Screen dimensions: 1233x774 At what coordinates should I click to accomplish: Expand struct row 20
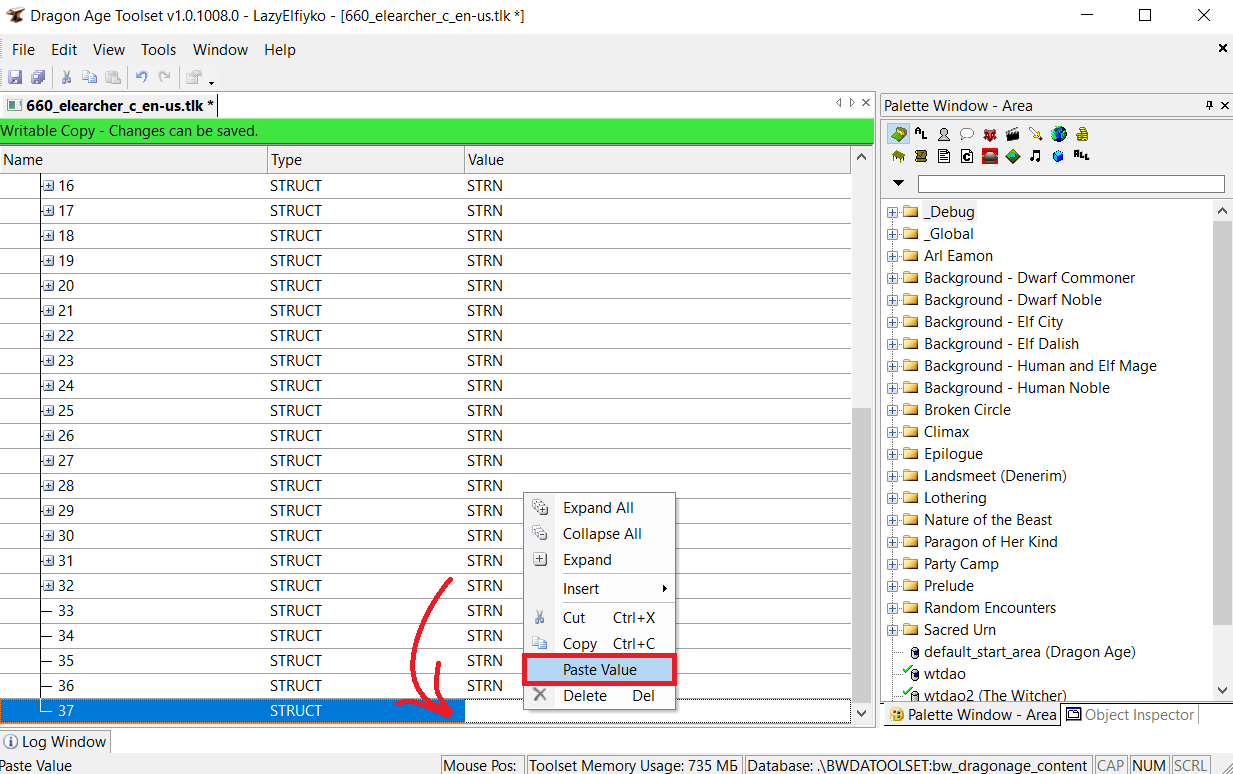[48, 286]
